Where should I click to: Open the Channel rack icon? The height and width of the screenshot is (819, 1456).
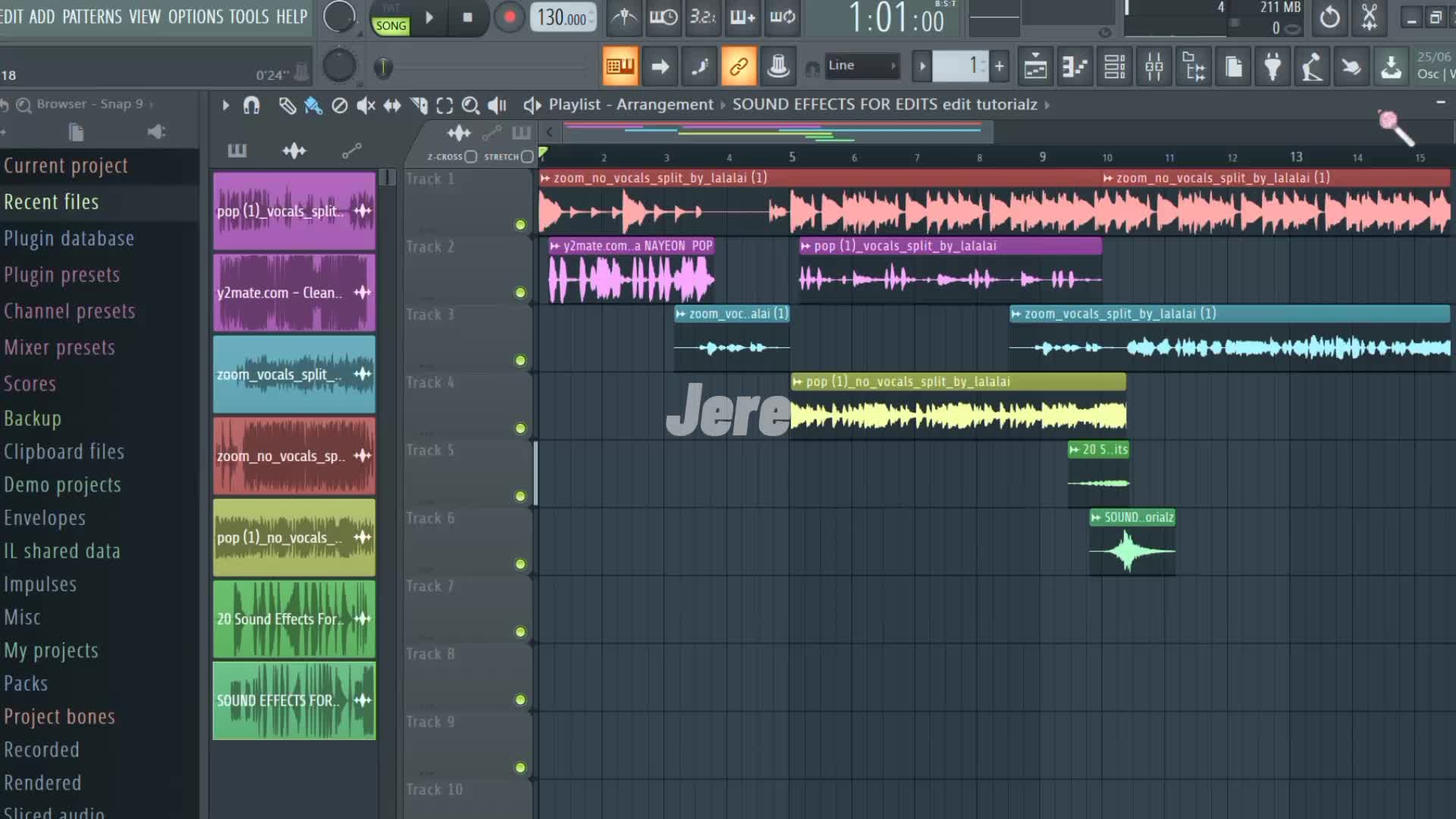[1115, 67]
